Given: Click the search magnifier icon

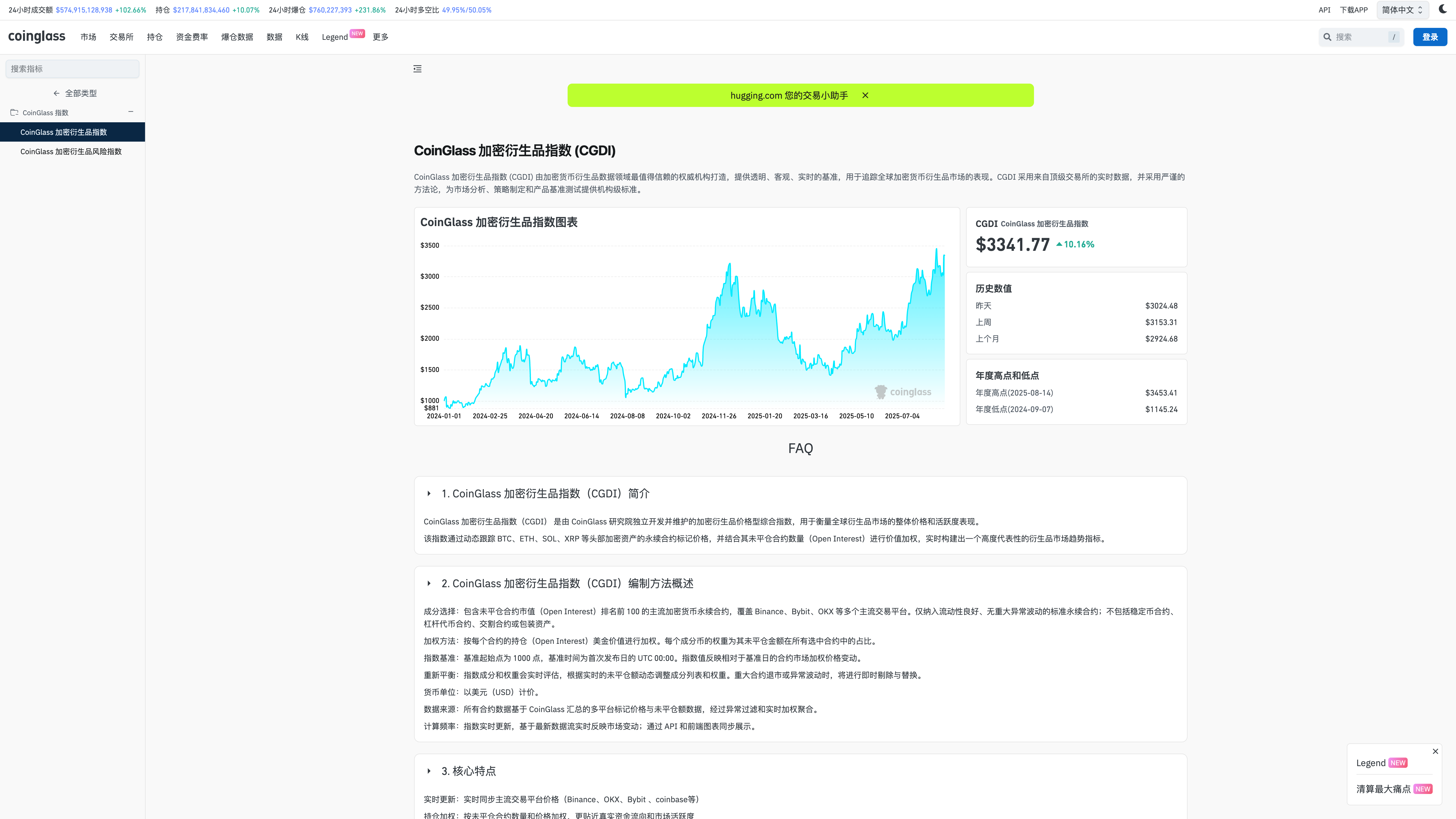Looking at the screenshot, I should [x=1327, y=37].
